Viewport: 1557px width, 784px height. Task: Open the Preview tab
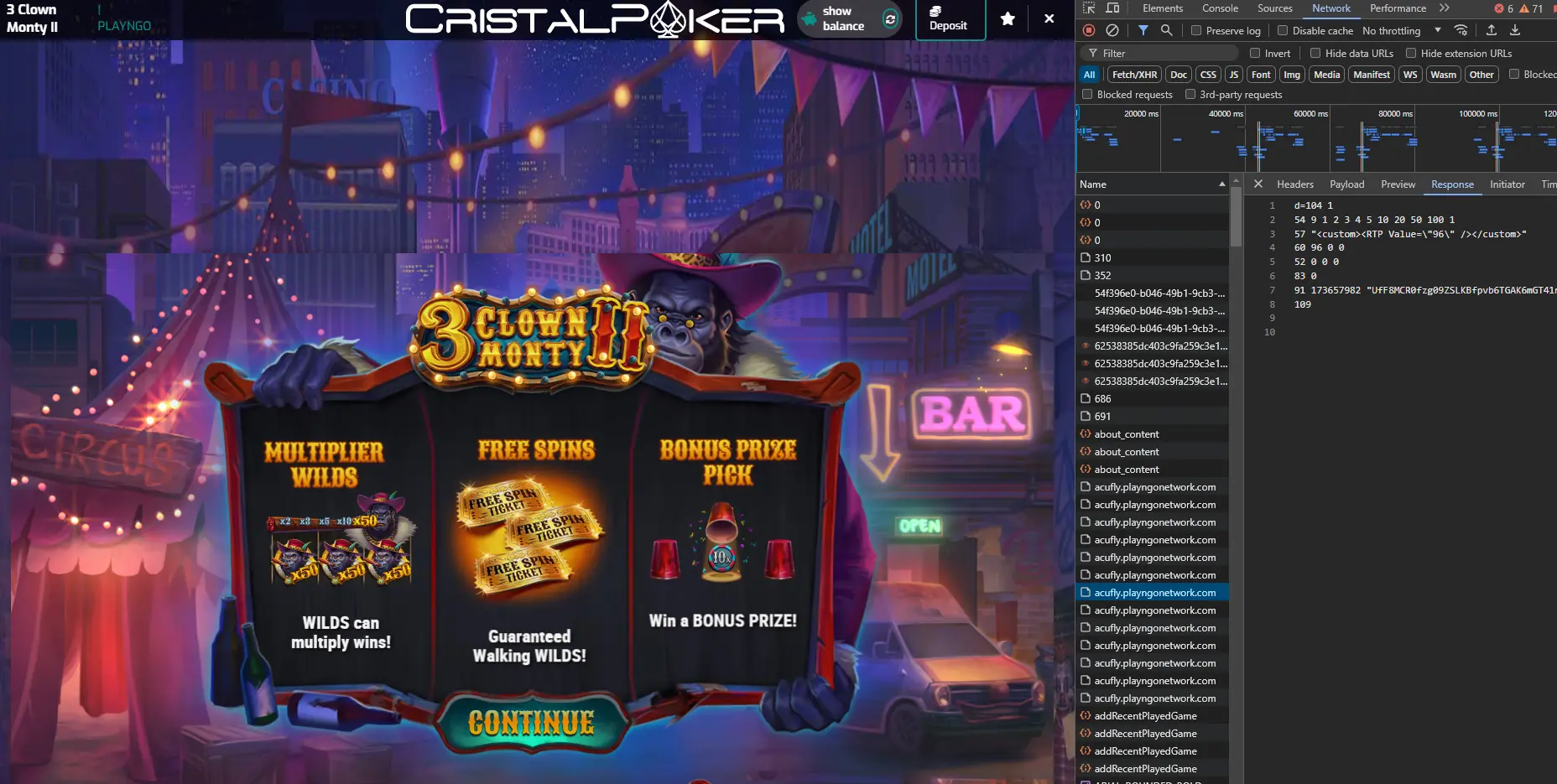point(1398,184)
